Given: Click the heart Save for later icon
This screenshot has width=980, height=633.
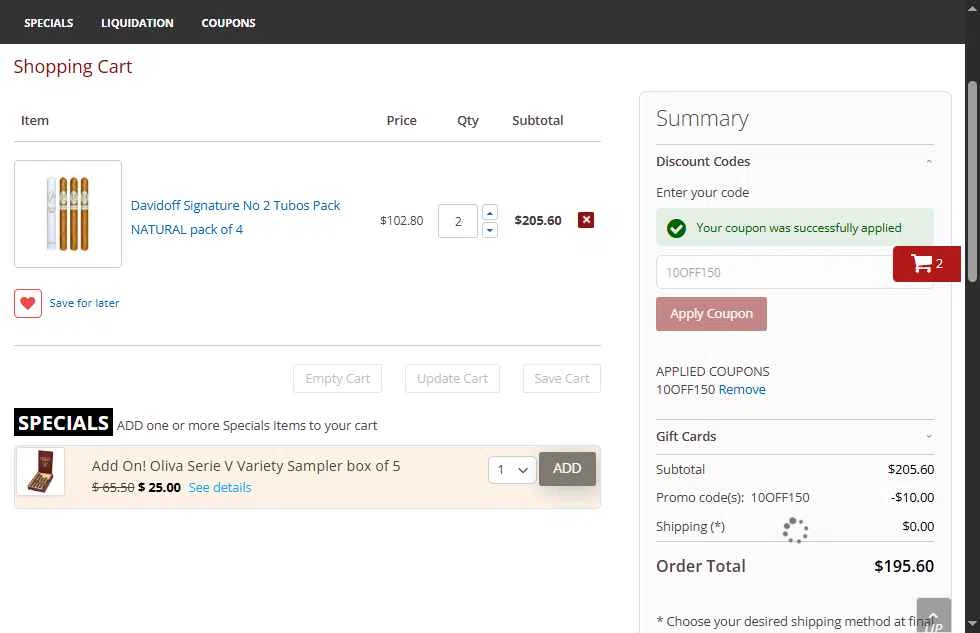Looking at the screenshot, I should (28, 303).
